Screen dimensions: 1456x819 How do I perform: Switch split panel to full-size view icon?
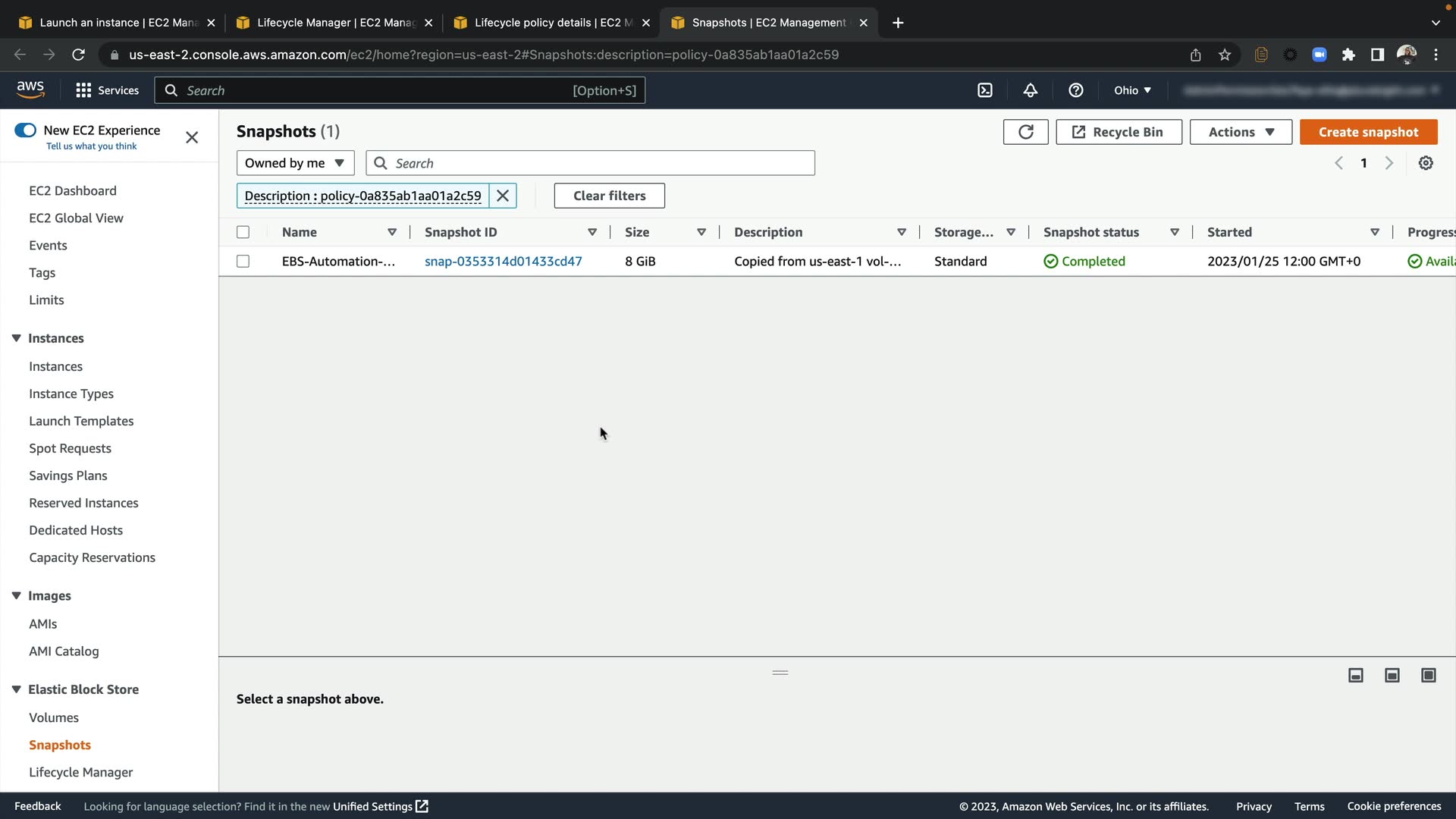(x=1428, y=675)
